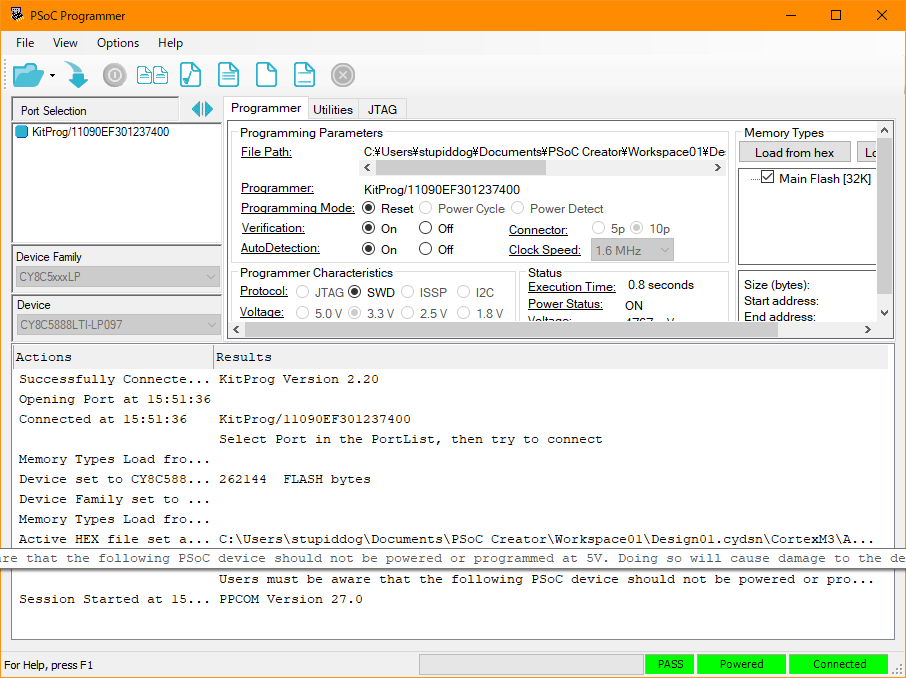Screen dimensions: 906x678
Task: Select Power Detect programming mode radio
Action: coord(518,208)
